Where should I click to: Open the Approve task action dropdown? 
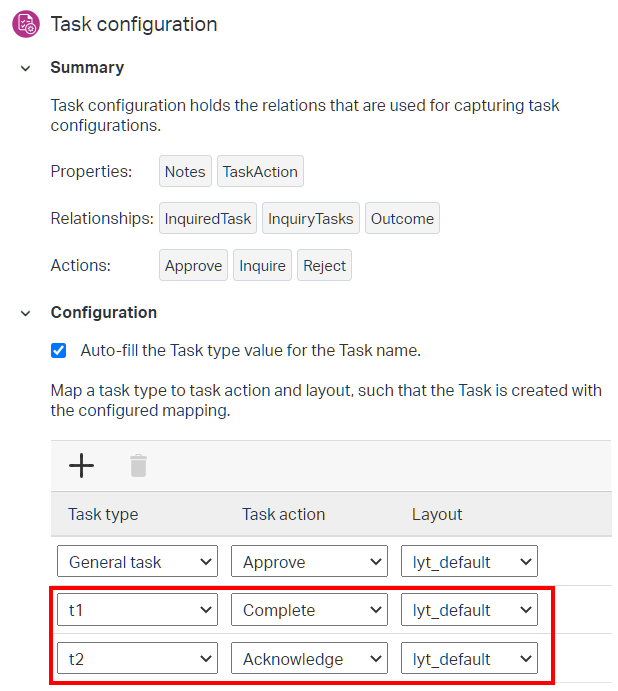(308, 562)
